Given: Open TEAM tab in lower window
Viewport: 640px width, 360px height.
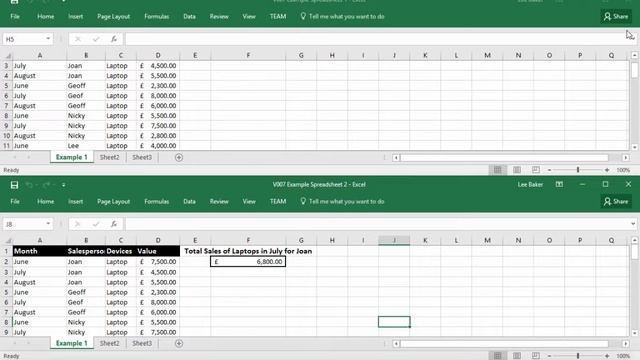Looking at the screenshot, I should [278, 201].
